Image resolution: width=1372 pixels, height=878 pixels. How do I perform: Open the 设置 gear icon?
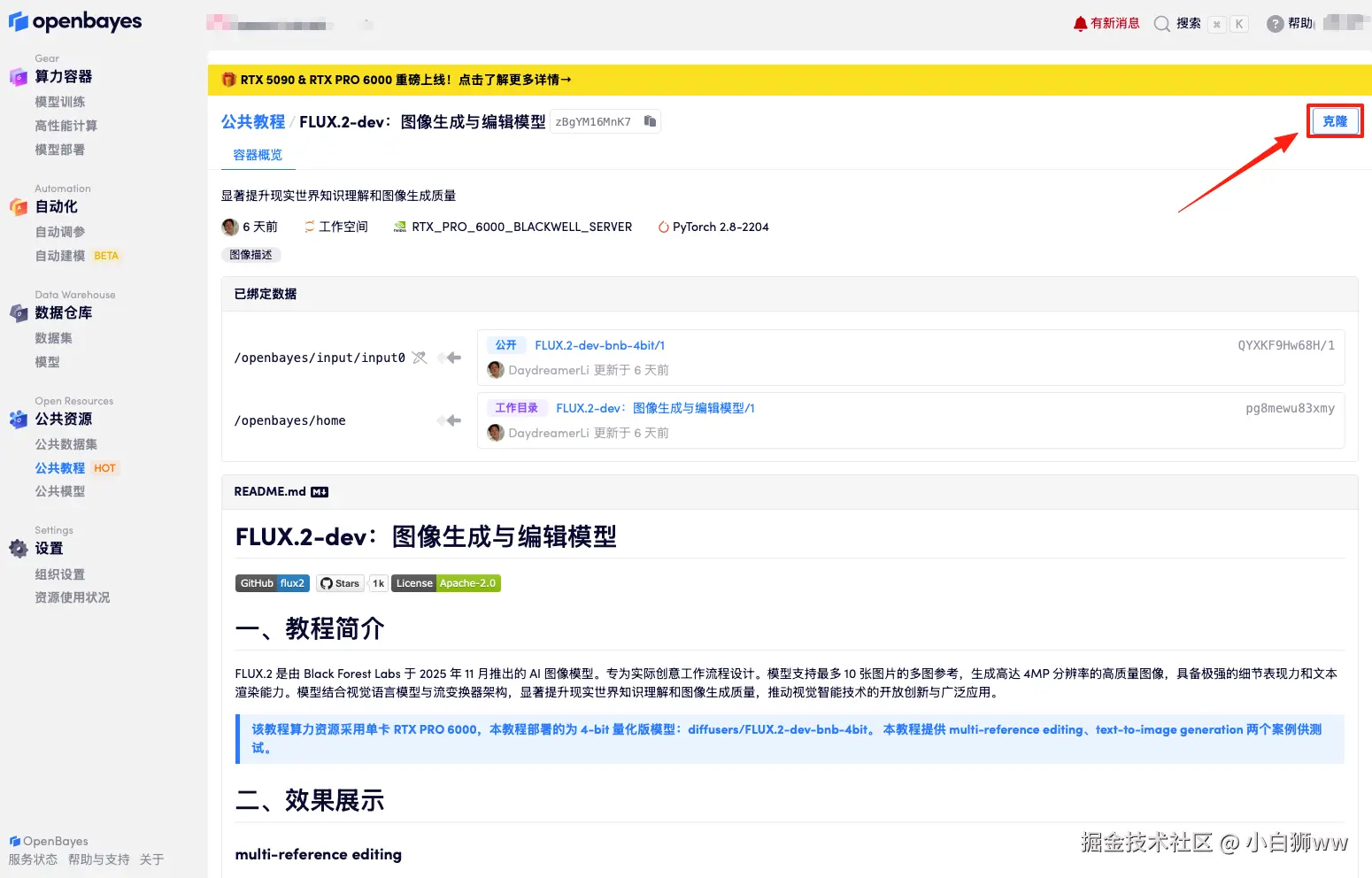click(x=19, y=549)
